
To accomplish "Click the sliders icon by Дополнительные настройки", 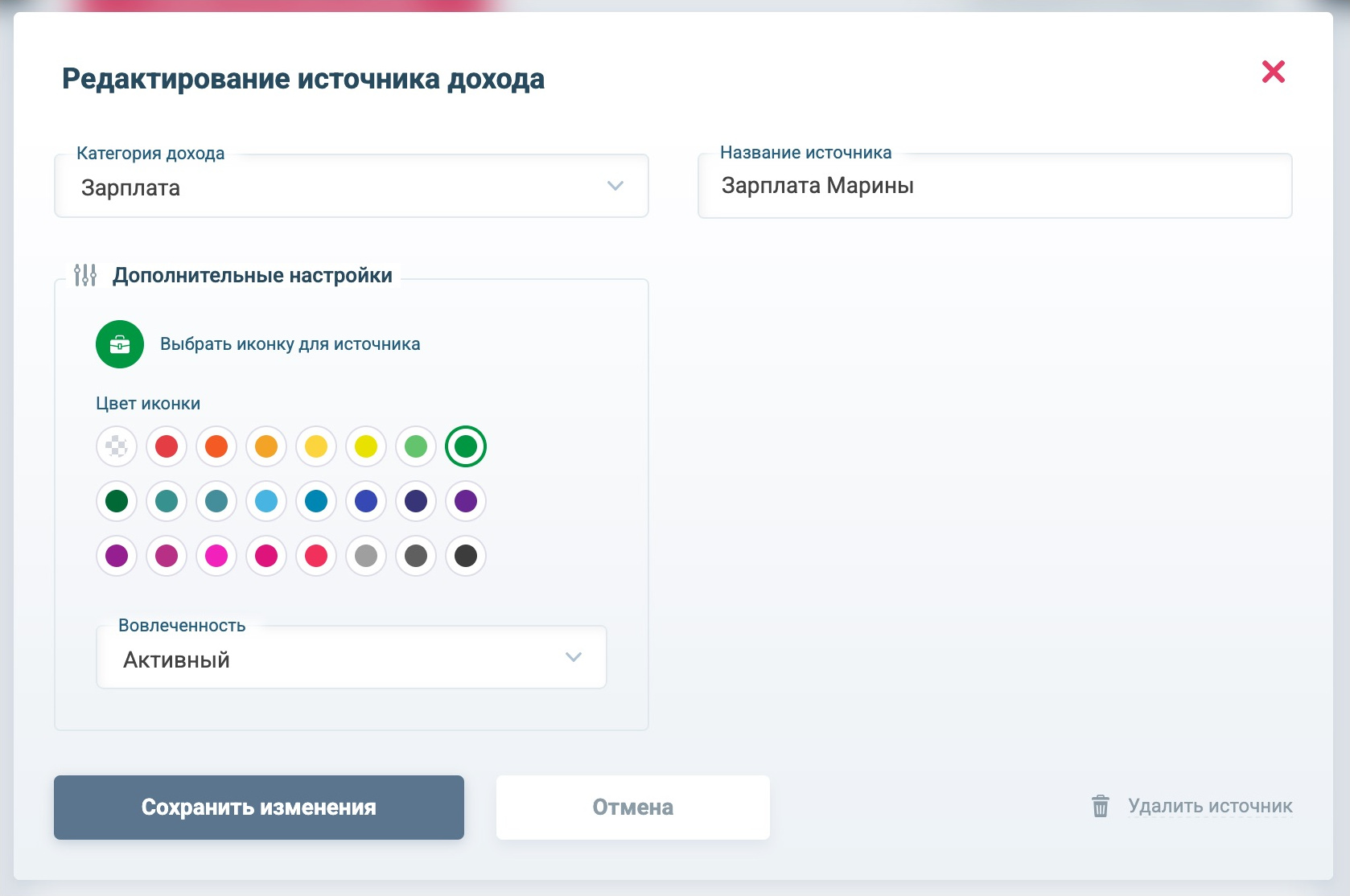I will [x=85, y=275].
